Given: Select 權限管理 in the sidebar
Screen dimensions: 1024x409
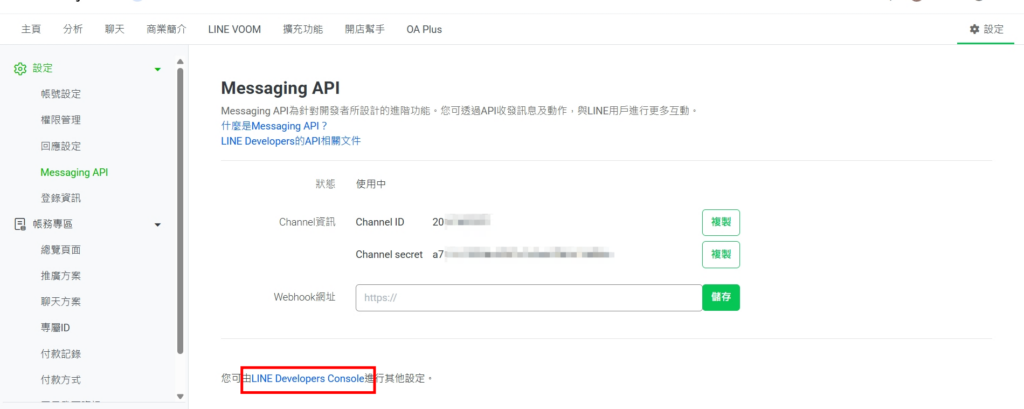Looking at the screenshot, I should tap(61, 120).
